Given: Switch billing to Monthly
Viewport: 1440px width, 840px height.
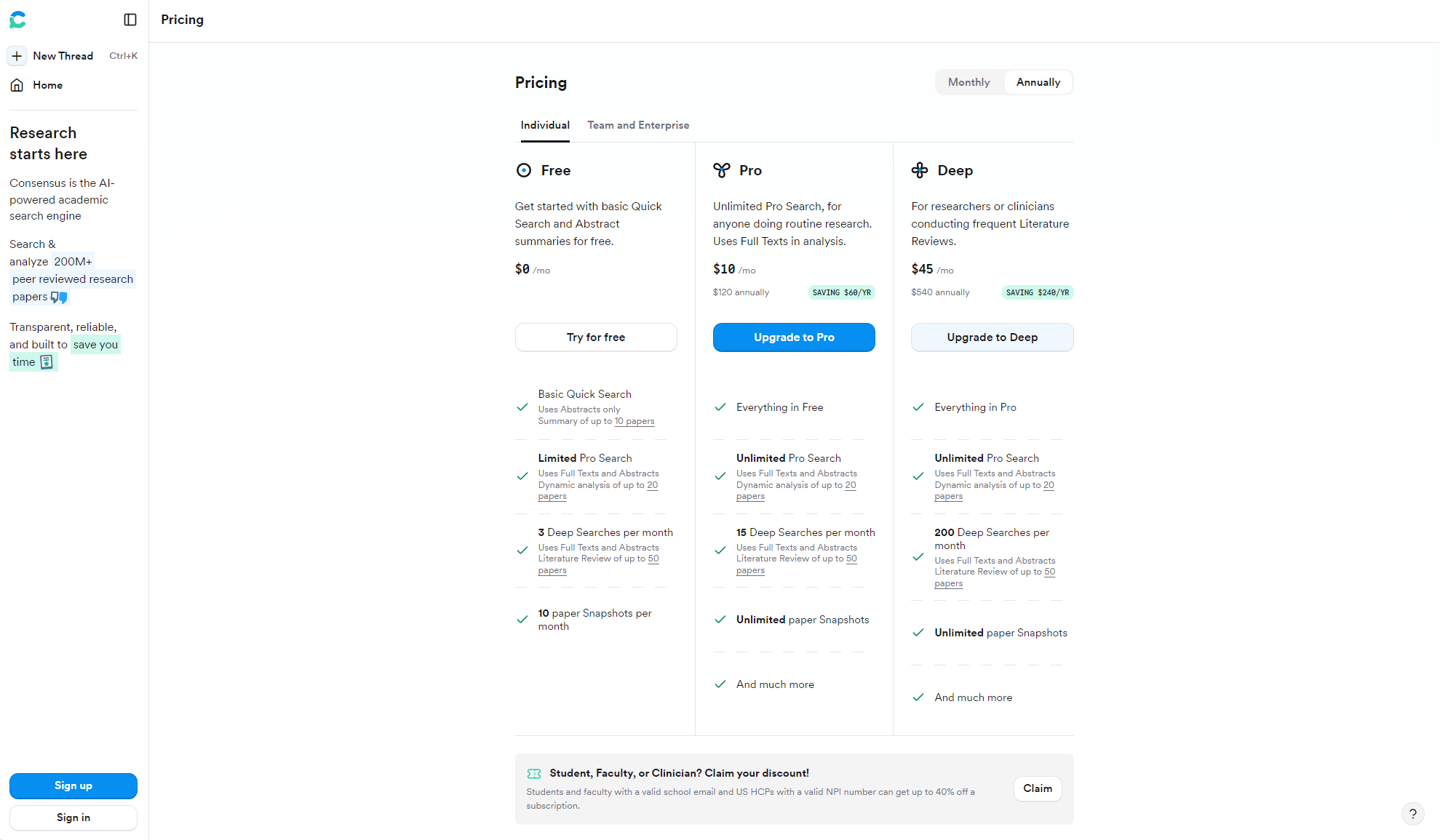Looking at the screenshot, I should [x=968, y=82].
